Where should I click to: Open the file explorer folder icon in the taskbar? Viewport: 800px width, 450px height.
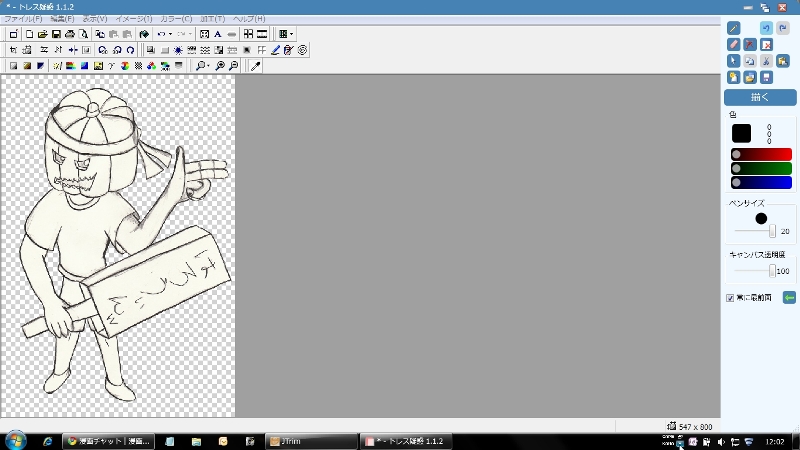point(196,441)
